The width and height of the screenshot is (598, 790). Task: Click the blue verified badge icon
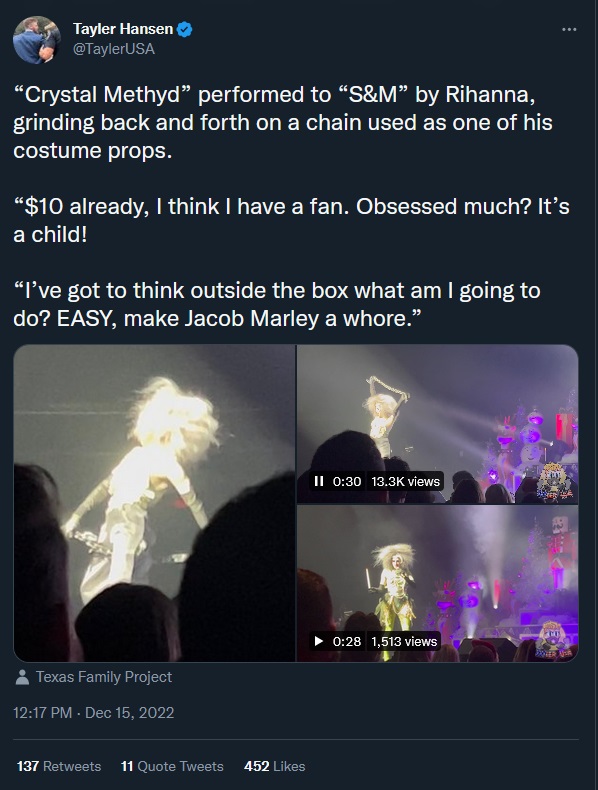tap(184, 29)
